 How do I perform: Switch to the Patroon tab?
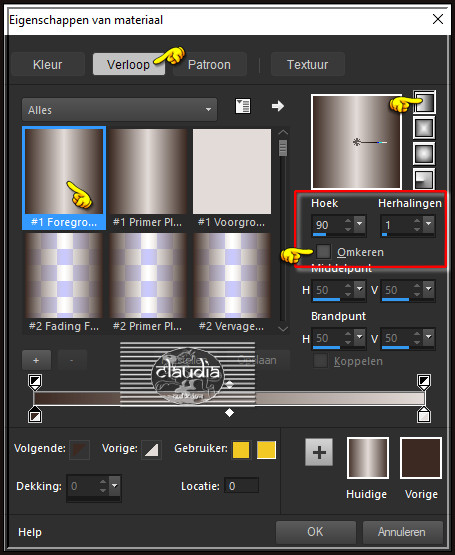click(210, 64)
